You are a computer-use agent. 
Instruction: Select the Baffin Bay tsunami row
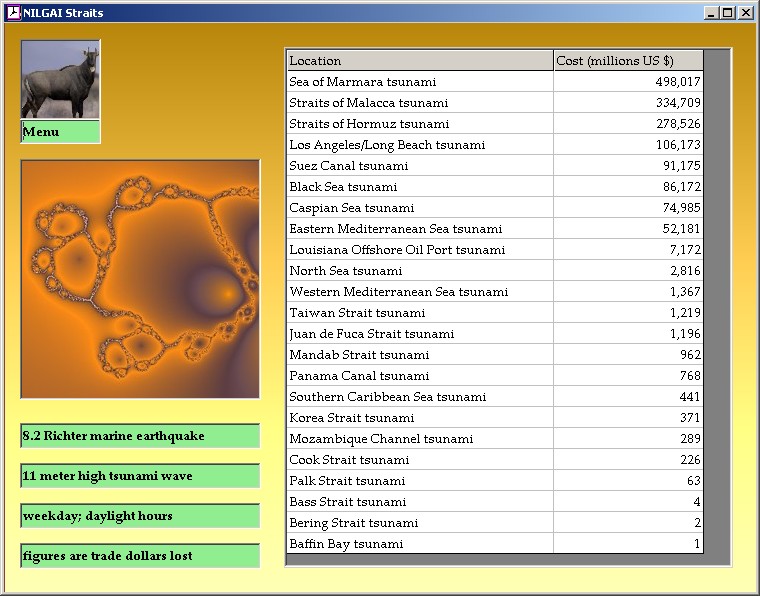coord(419,544)
